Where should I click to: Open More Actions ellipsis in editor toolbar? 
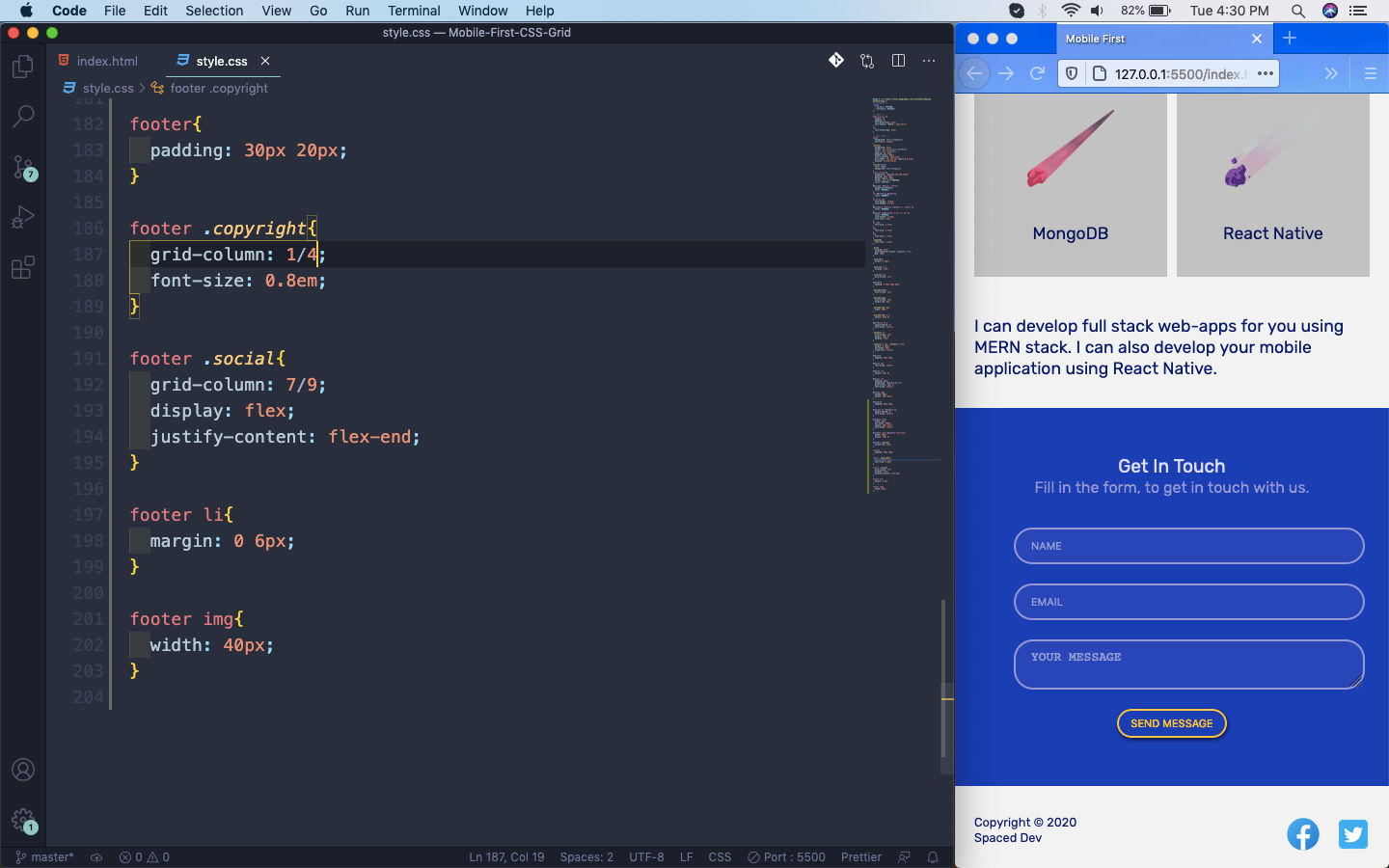pyautogui.click(x=929, y=61)
